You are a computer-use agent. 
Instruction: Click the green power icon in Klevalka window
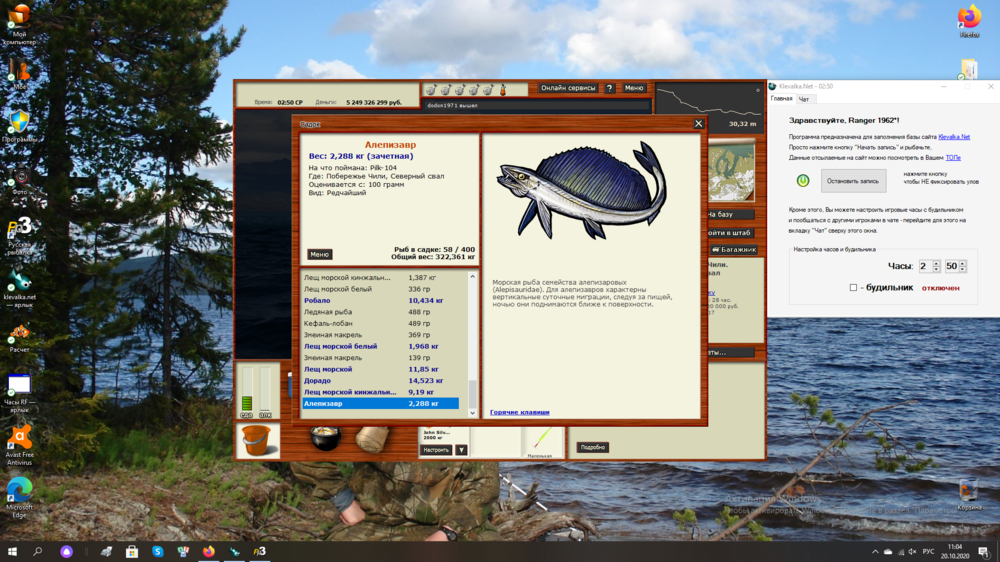[803, 181]
